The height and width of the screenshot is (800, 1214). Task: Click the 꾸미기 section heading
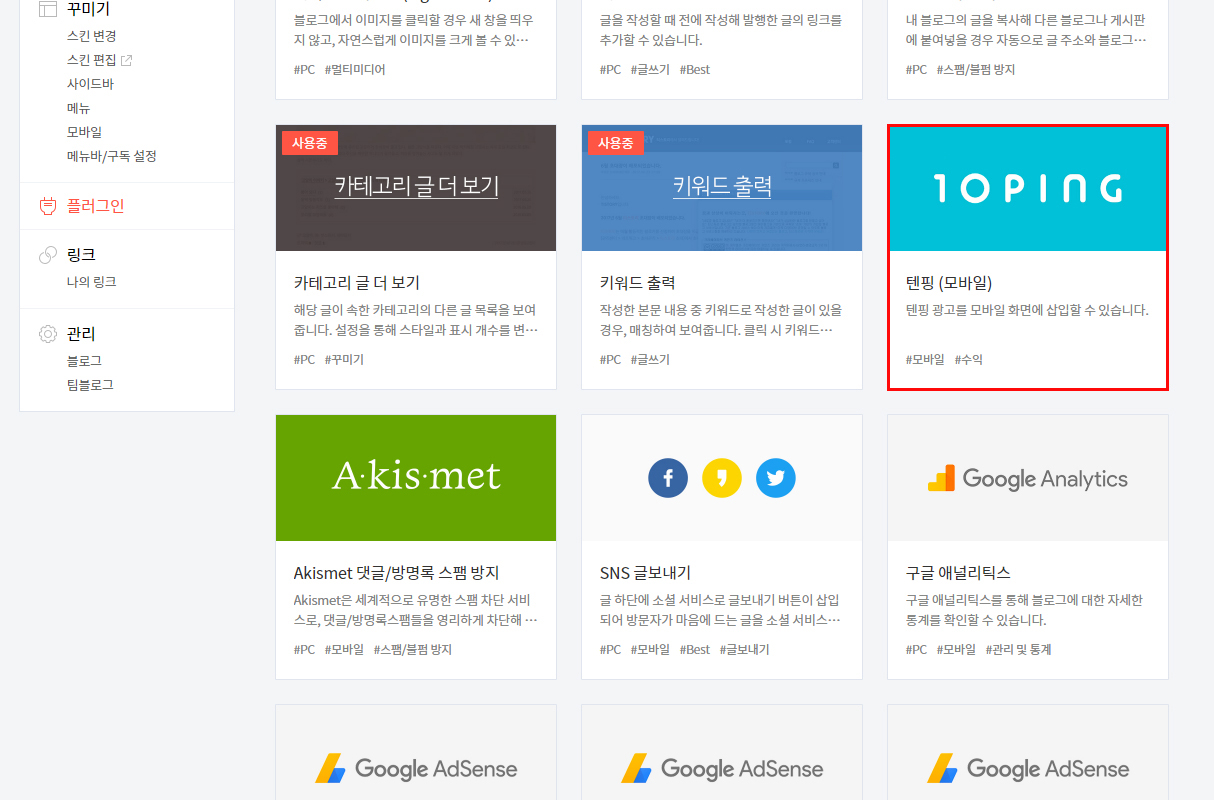(x=88, y=9)
